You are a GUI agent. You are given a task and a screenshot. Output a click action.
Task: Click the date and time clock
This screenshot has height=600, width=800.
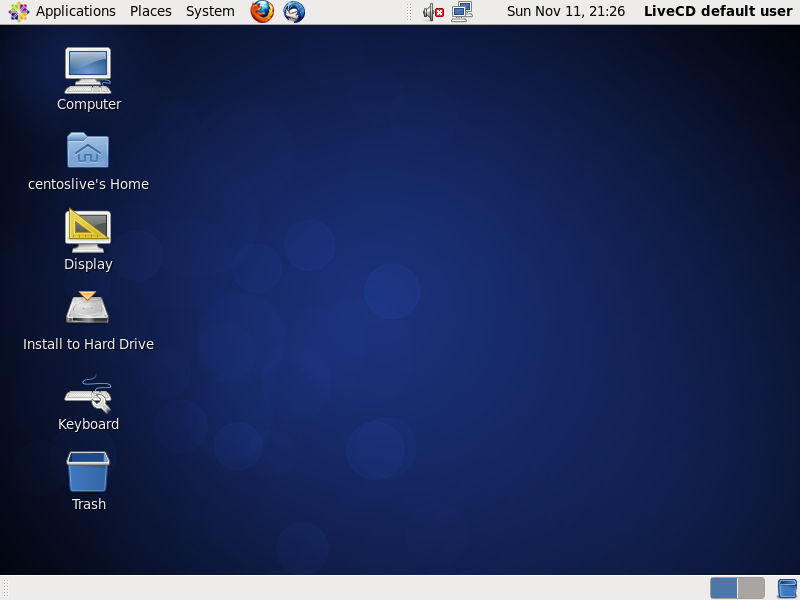566,11
